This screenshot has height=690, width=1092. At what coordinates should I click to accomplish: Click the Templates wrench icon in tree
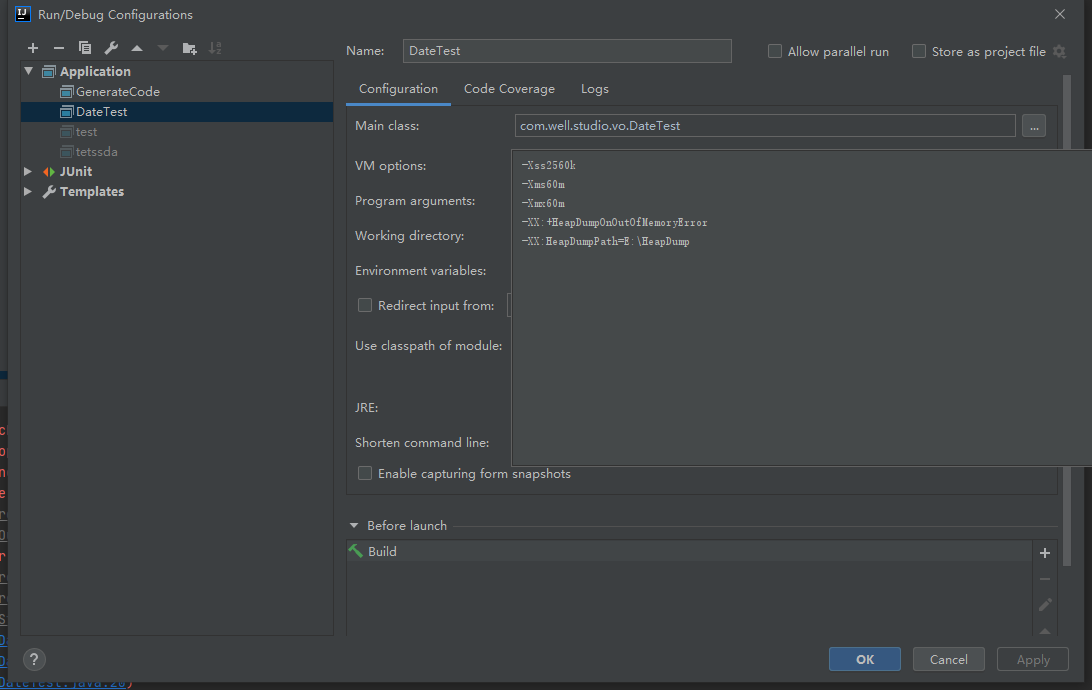pyautogui.click(x=49, y=191)
